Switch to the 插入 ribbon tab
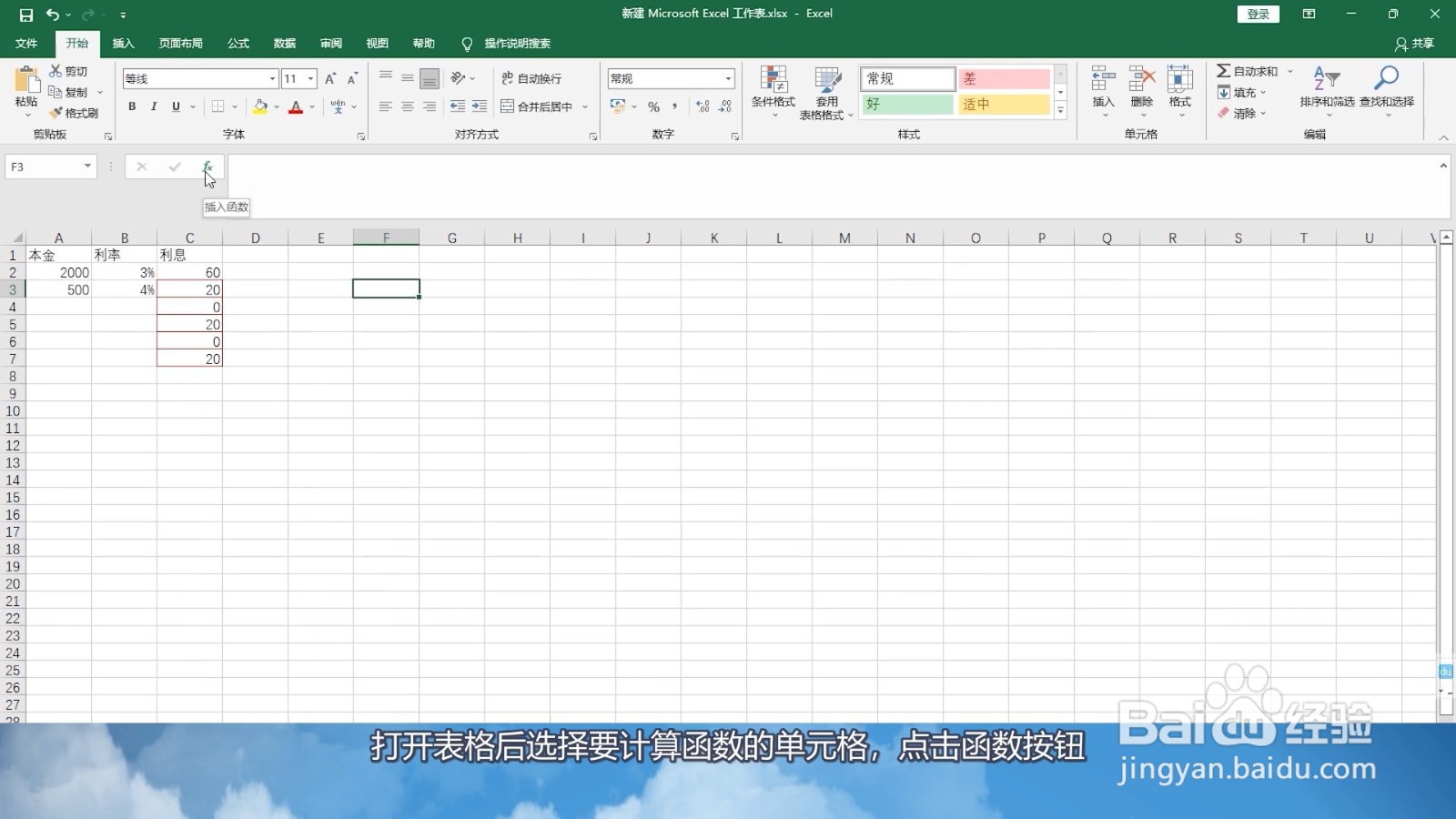The width and height of the screenshot is (1456, 819). click(123, 44)
